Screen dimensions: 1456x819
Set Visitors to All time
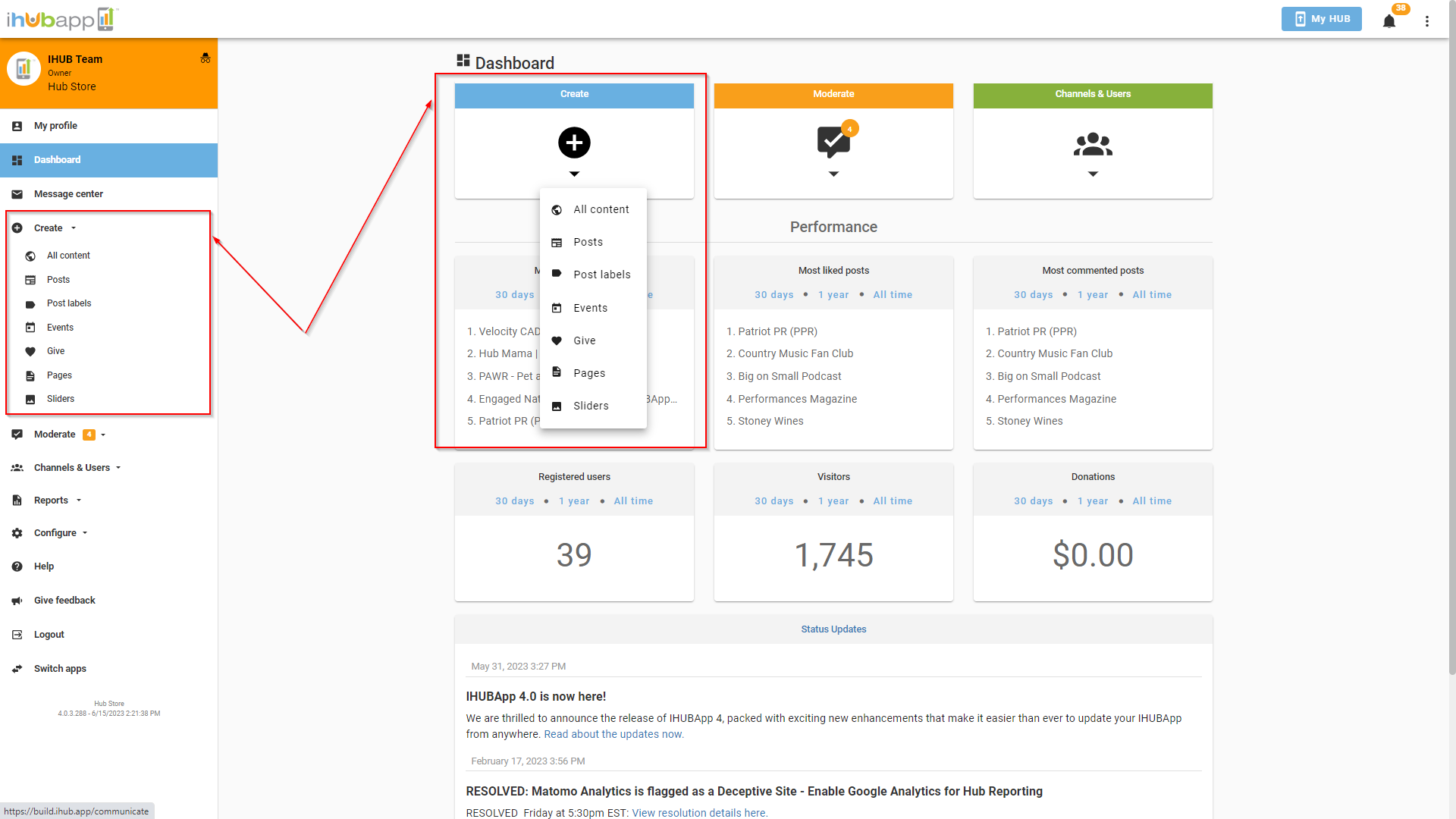click(x=893, y=501)
